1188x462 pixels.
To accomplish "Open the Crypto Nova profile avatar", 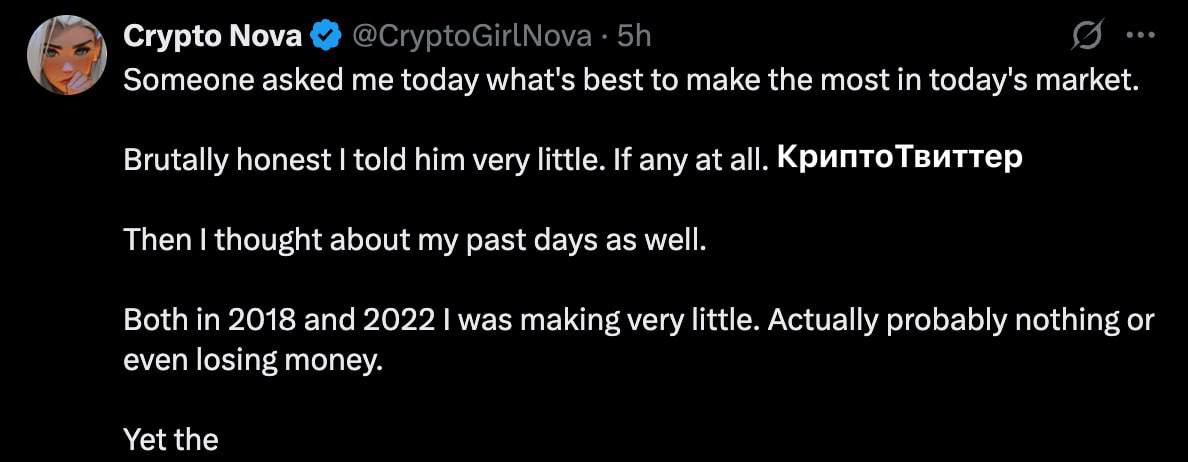I will [x=67, y=57].
